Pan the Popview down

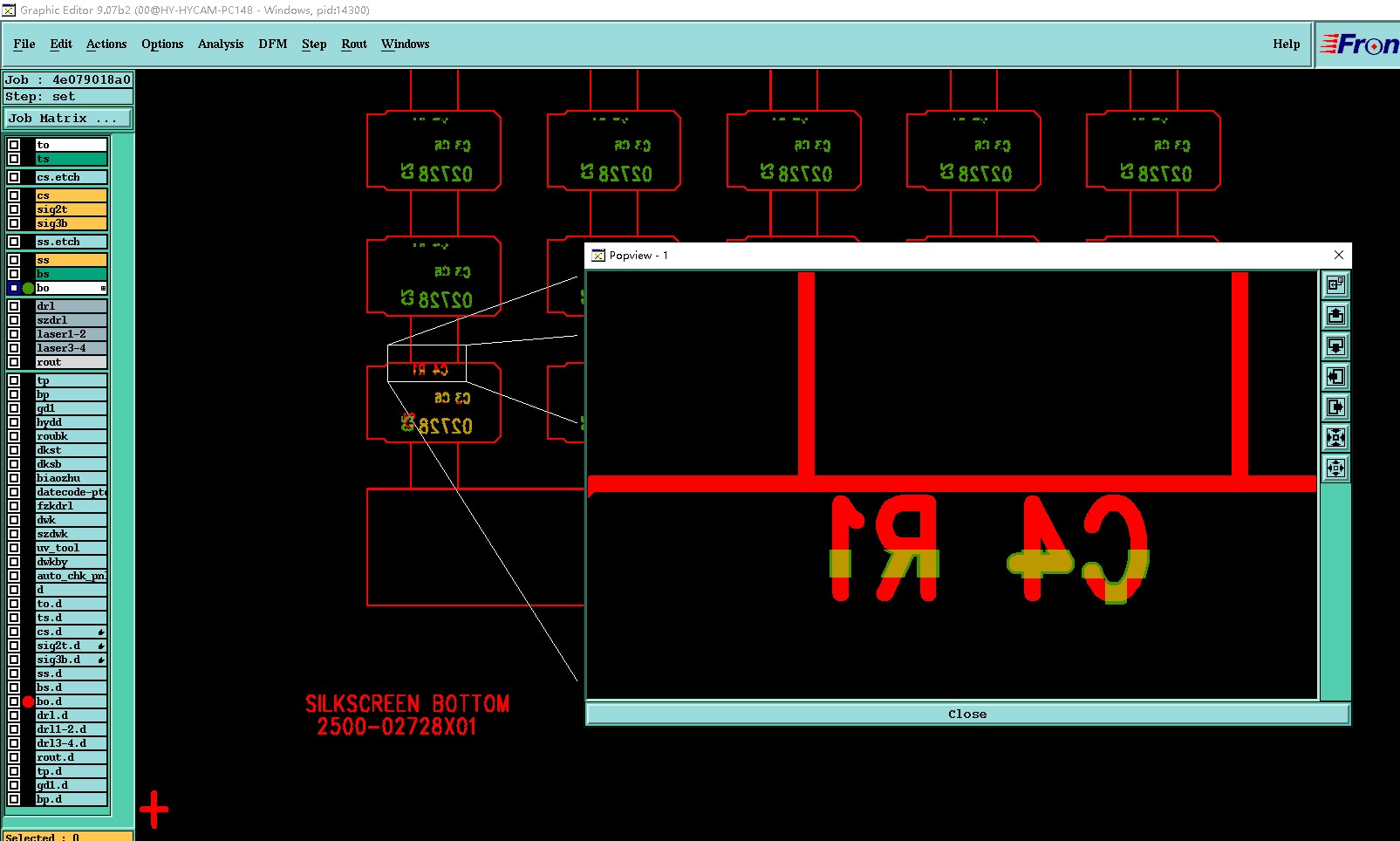point(1335,345)
